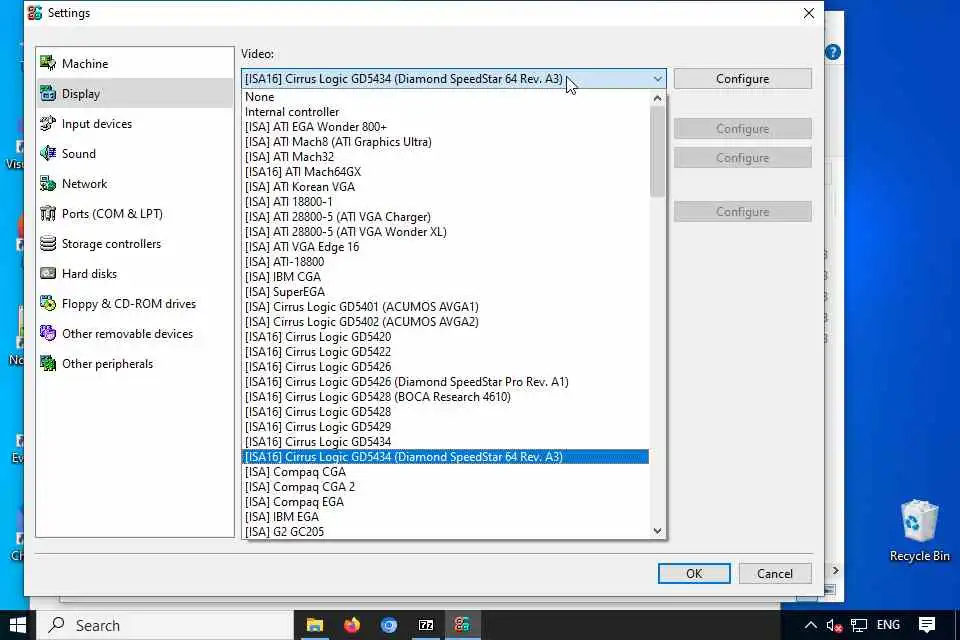
Task: Click the Cancel button
Action: pyautogui.click(x=774, y=573)
